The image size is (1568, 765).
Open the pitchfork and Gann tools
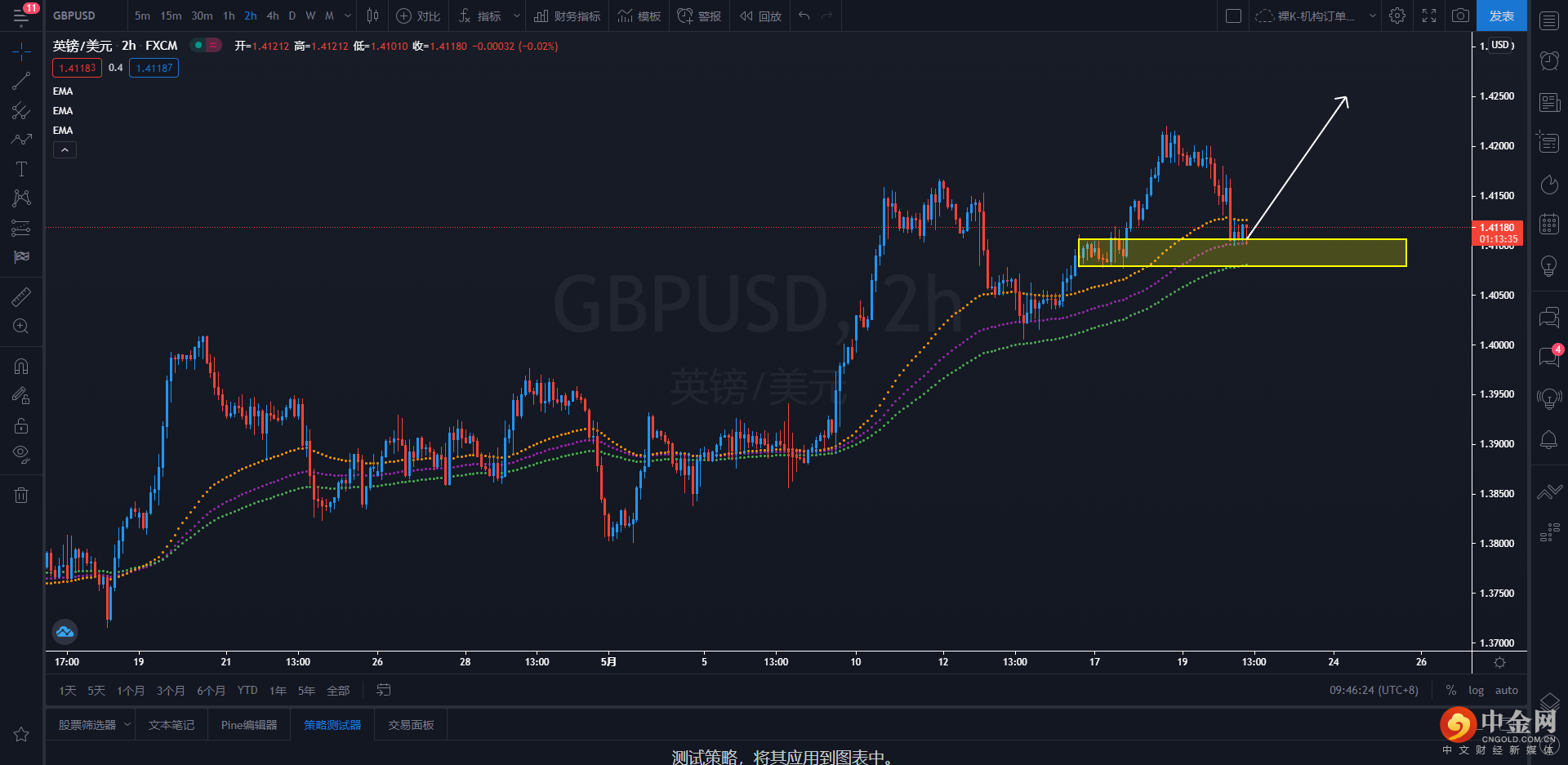click(x=21, y=110)
